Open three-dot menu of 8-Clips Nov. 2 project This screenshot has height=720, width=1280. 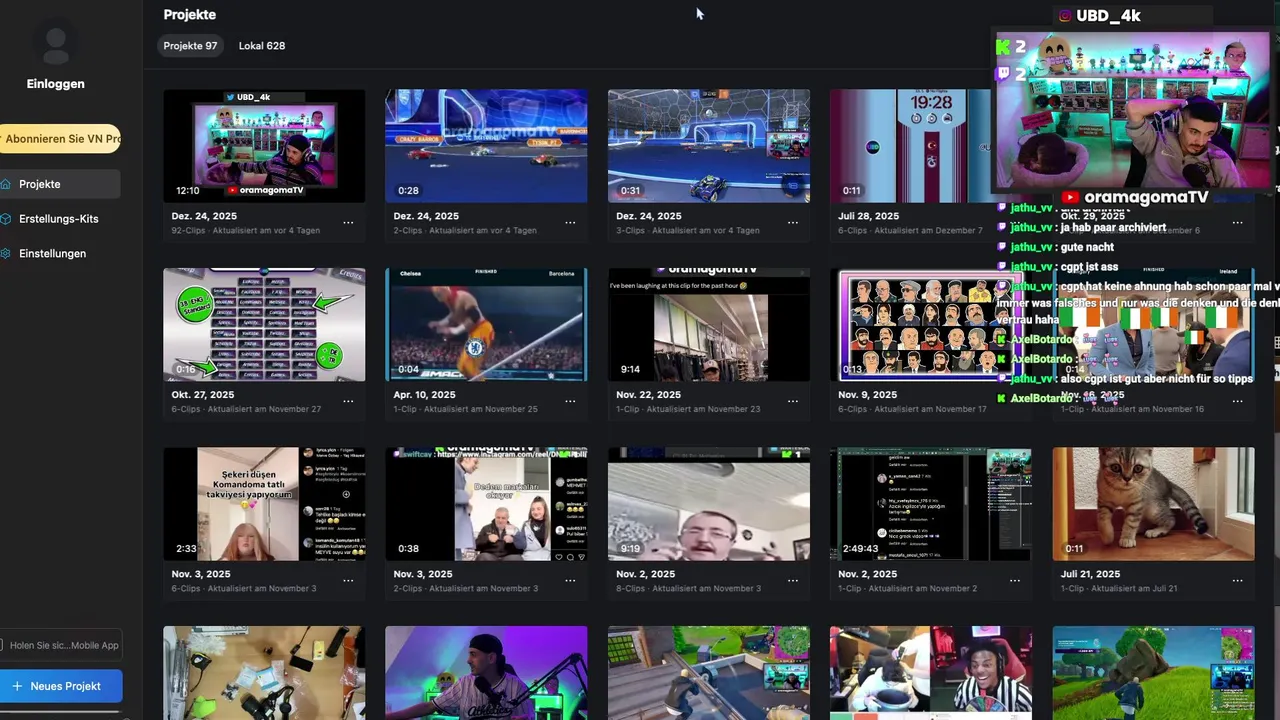tap(792, 580)
